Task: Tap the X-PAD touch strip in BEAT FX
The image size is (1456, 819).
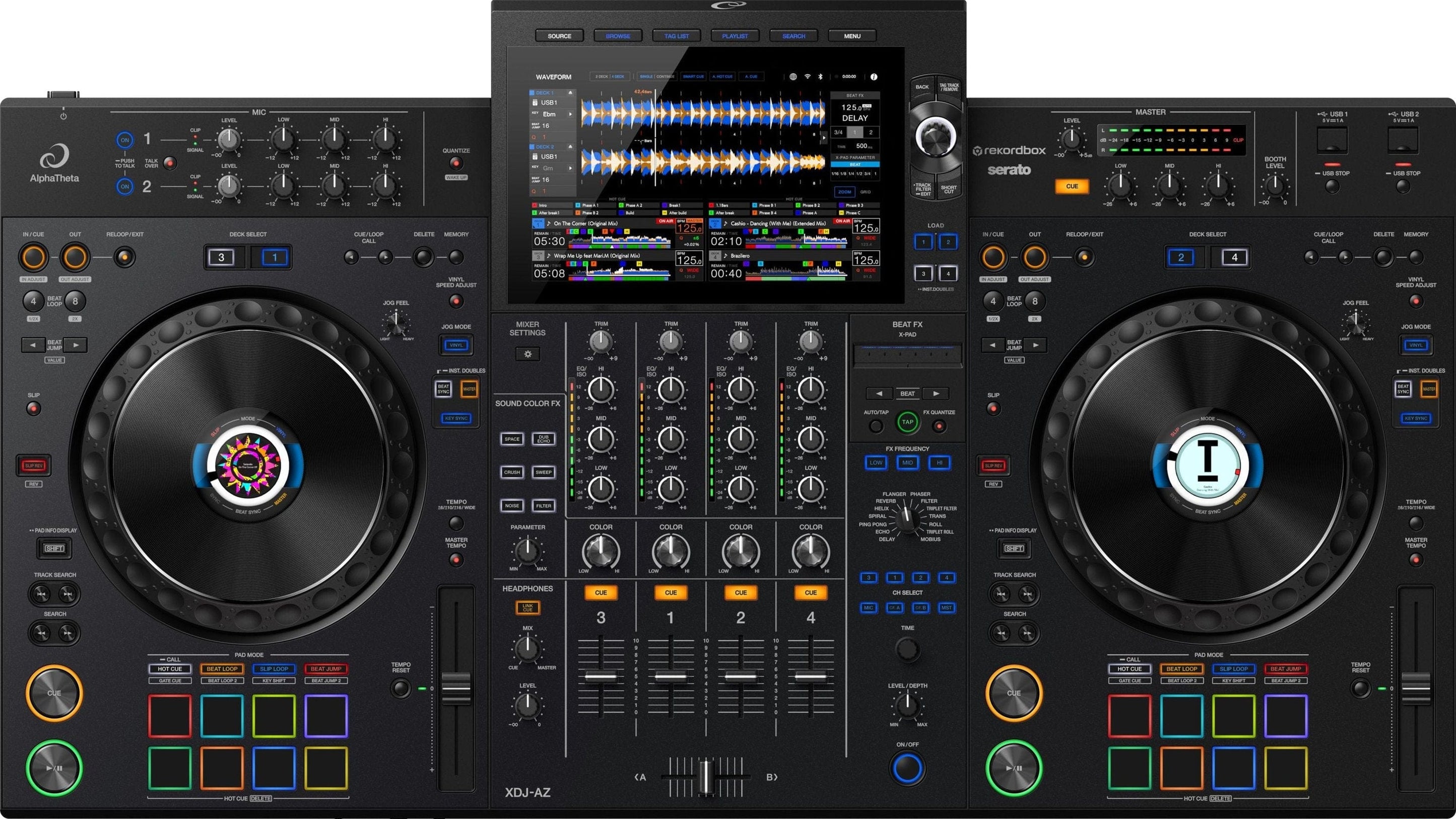Action: (907, 355)
